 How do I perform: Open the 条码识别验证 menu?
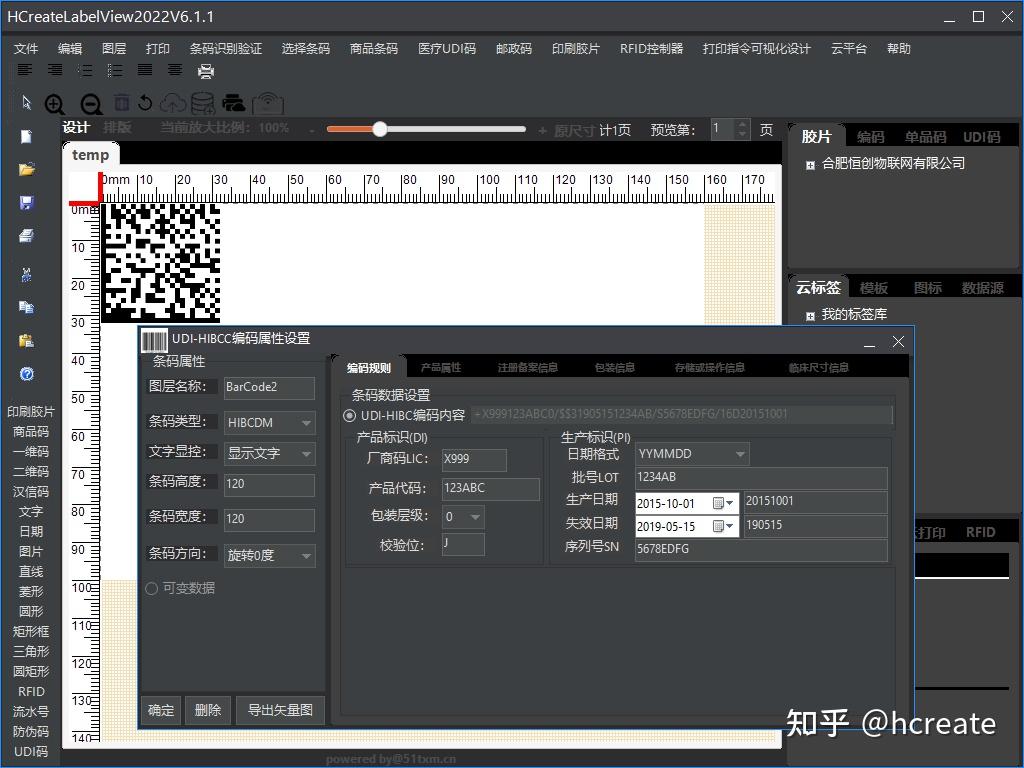click(x=226, y=48)
